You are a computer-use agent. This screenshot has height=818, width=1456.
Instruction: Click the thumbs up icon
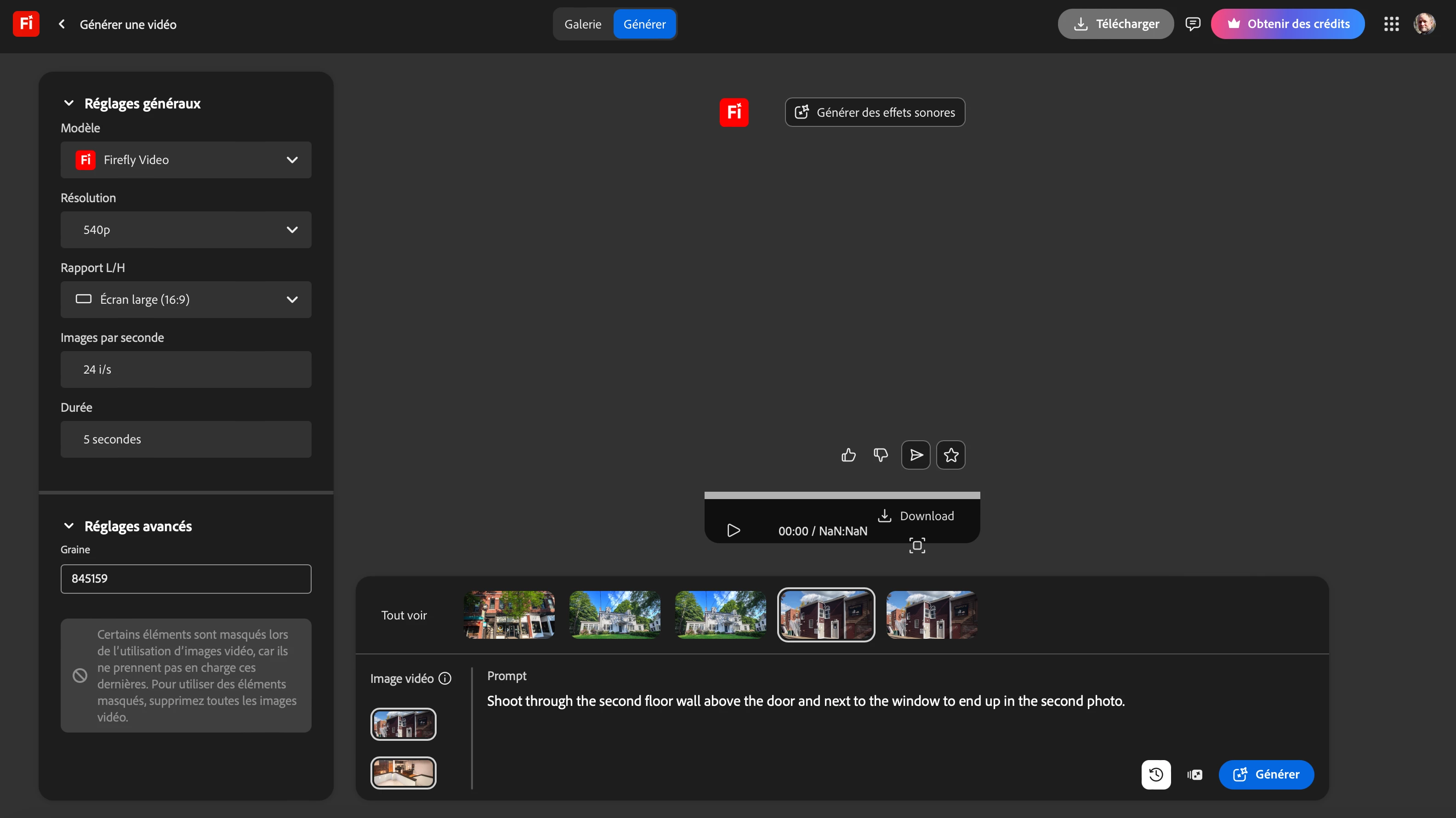848,455
